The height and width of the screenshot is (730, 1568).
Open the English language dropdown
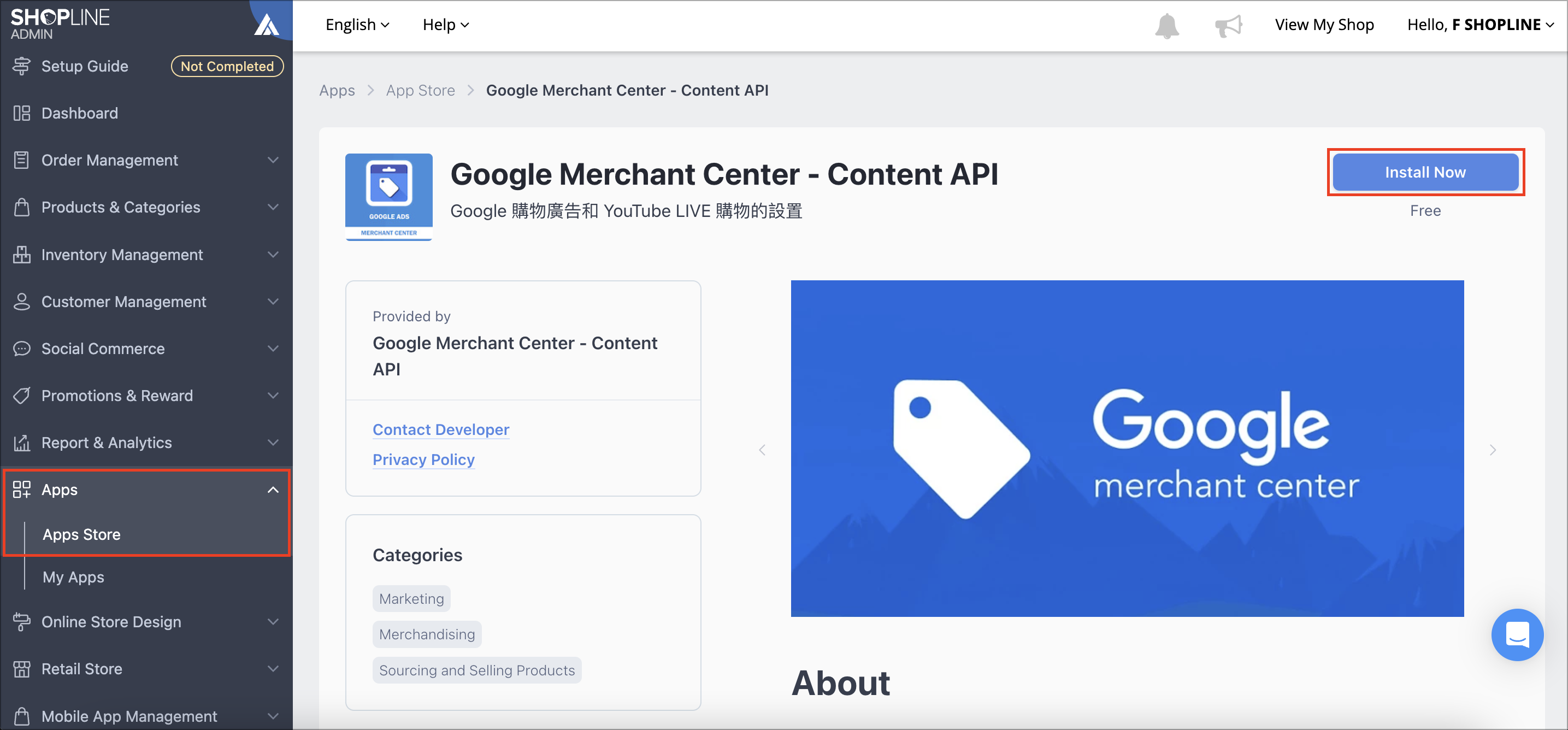coord(357,25)
